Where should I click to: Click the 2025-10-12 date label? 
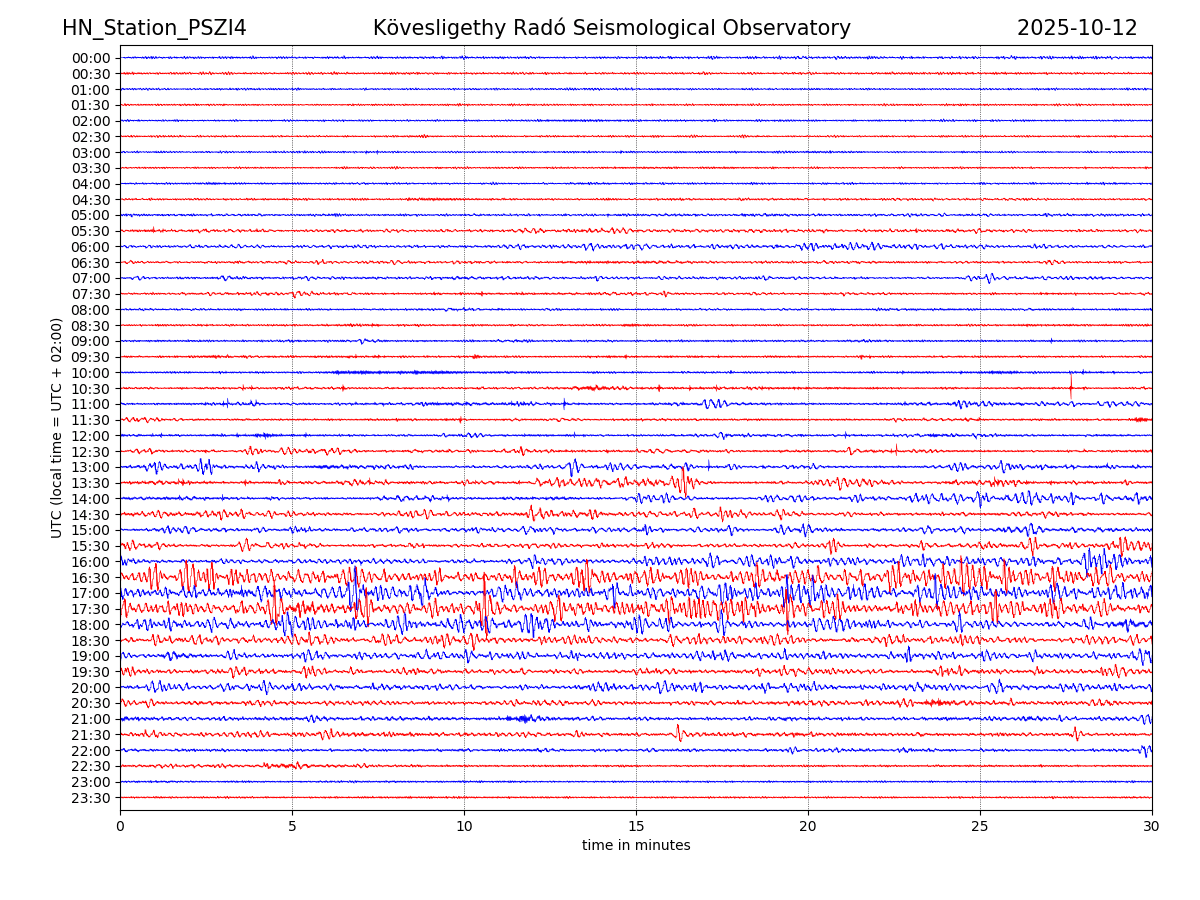pyautogui.click(x=1077, y=28)
